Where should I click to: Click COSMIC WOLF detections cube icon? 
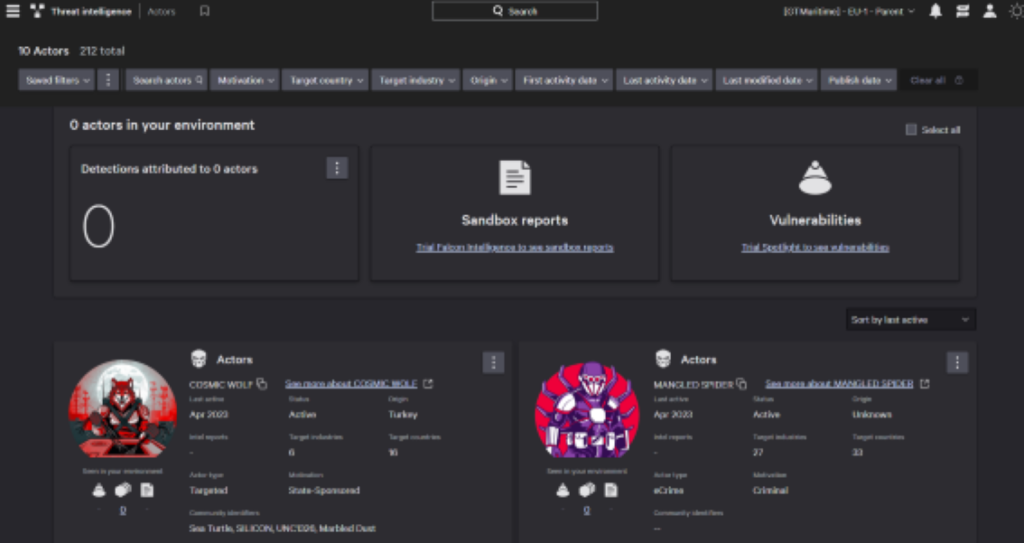click(123, 490)
